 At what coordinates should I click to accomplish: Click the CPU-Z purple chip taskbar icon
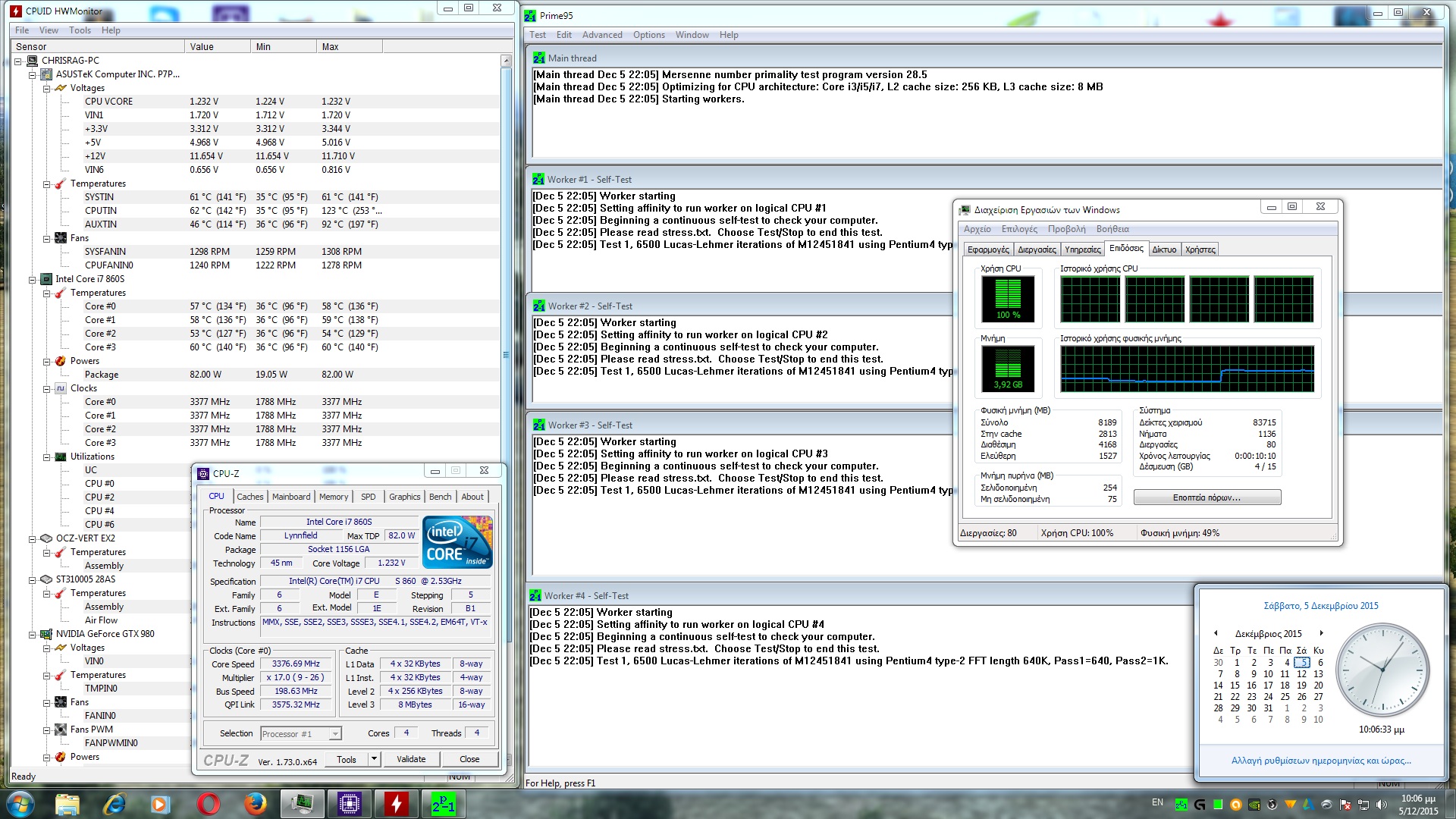(349, 804)
